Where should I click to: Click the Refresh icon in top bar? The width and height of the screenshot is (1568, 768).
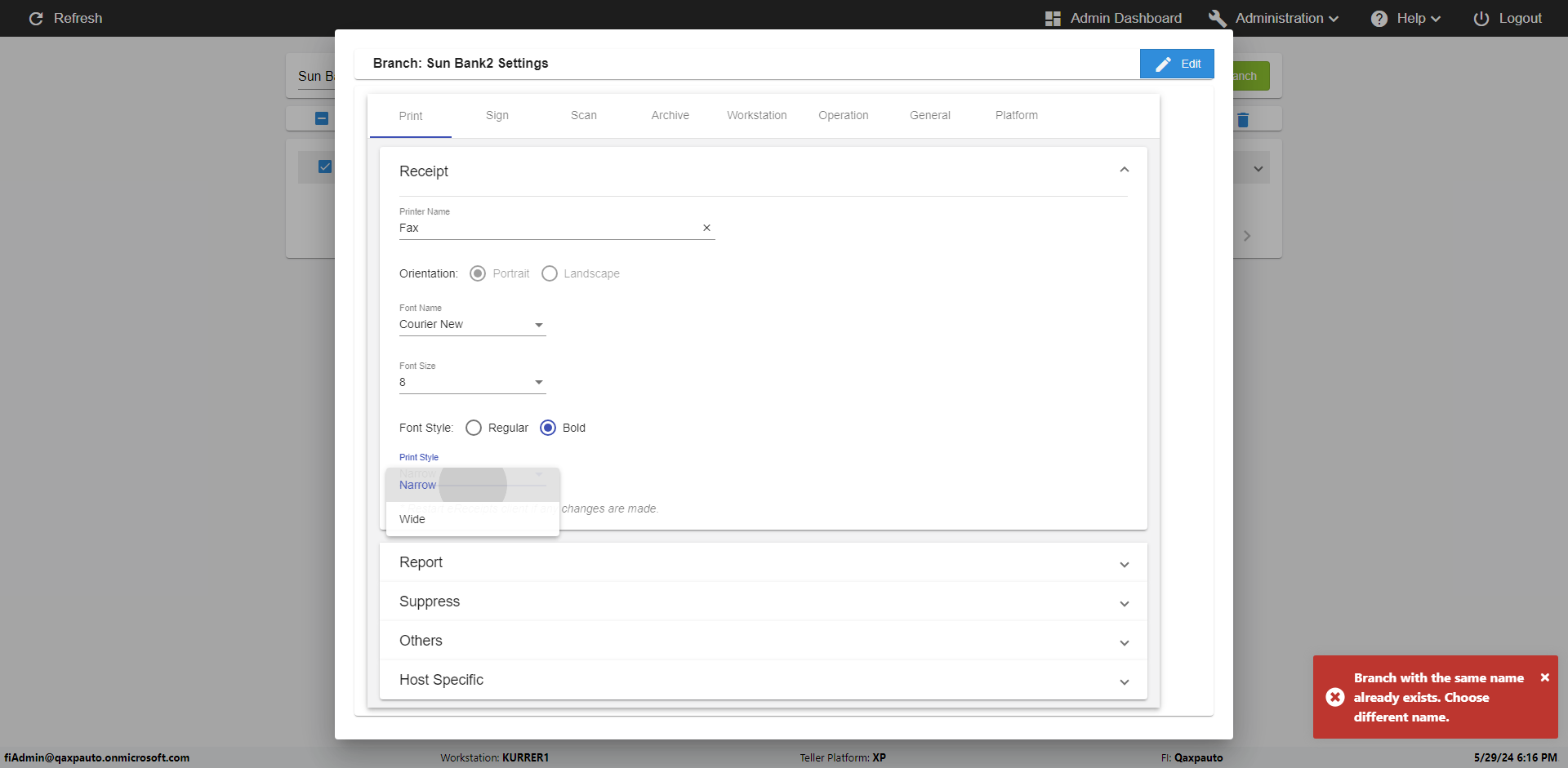click(x=36, y=19)
